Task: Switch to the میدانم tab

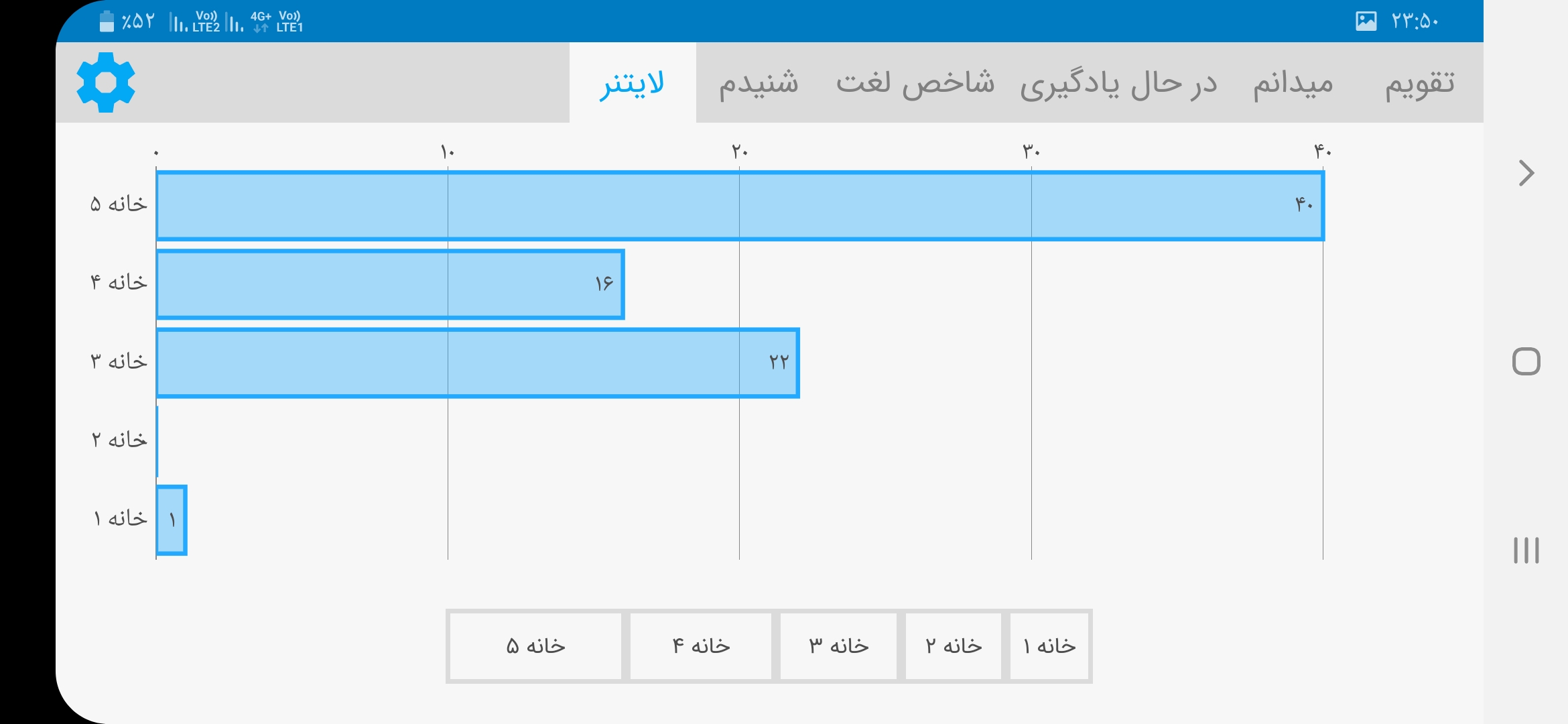Action: pyautogui.click(x=1293, y=82)
